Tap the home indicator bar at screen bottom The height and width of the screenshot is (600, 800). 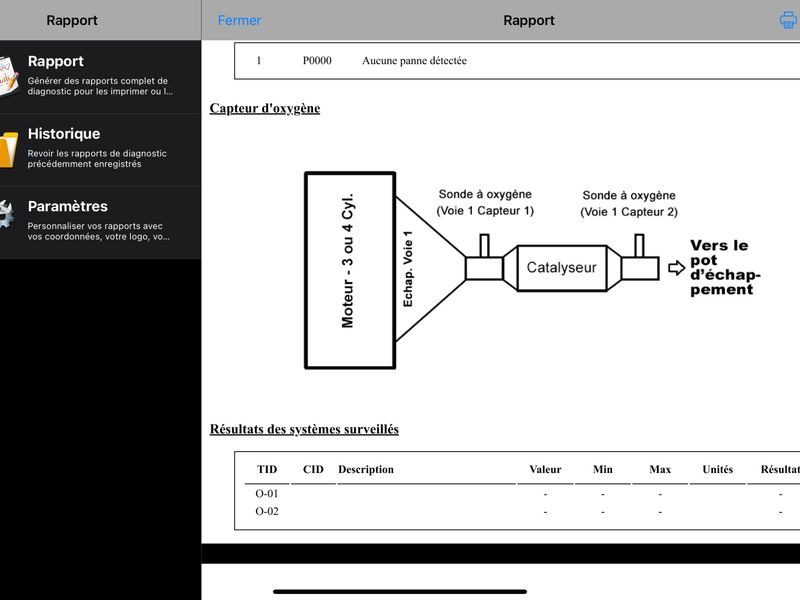click(400, 592)
